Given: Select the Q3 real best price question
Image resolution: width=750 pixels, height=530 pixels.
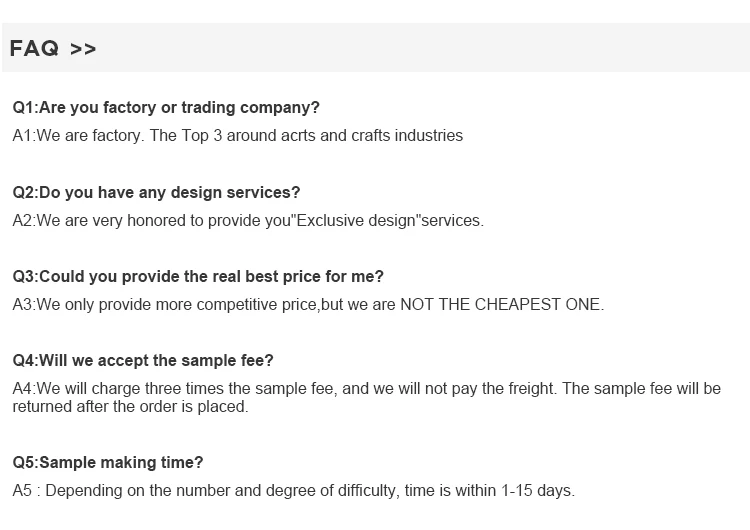Looking at the screenshot, I should [x=198, y=276].
